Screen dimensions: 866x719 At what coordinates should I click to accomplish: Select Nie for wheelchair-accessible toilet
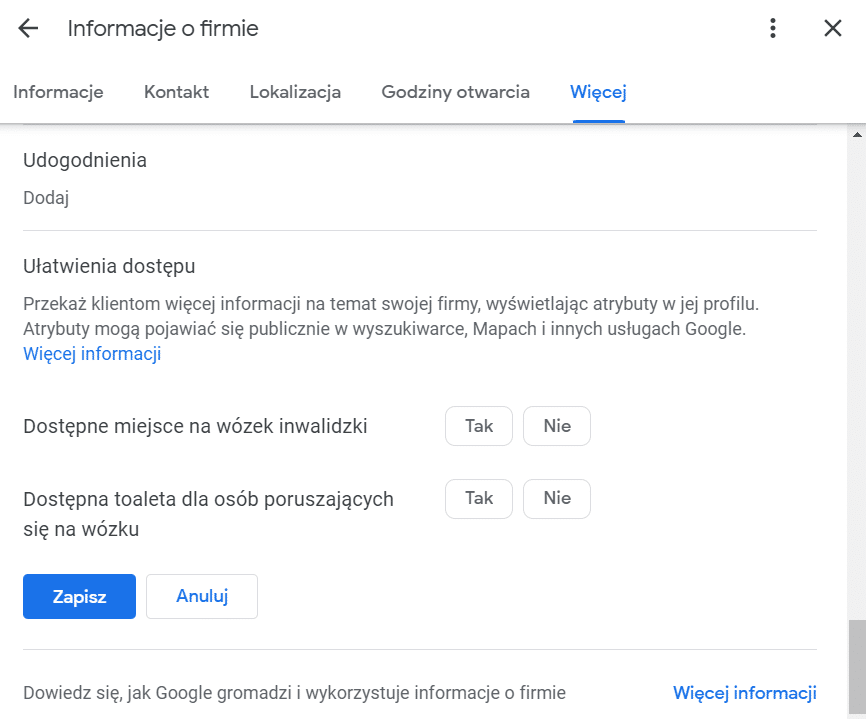[557, 499]
